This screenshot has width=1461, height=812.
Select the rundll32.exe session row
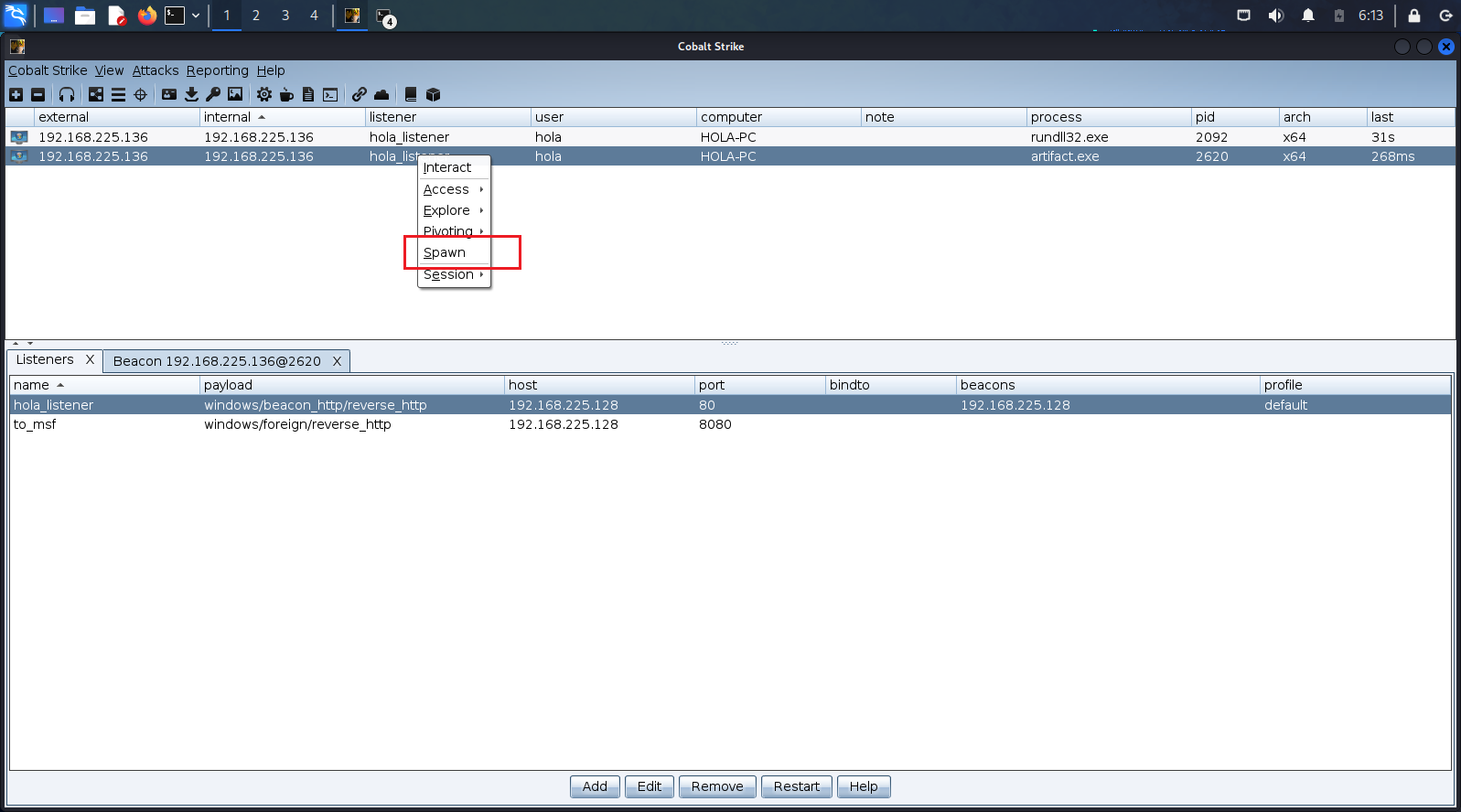[x=730, y=137]
